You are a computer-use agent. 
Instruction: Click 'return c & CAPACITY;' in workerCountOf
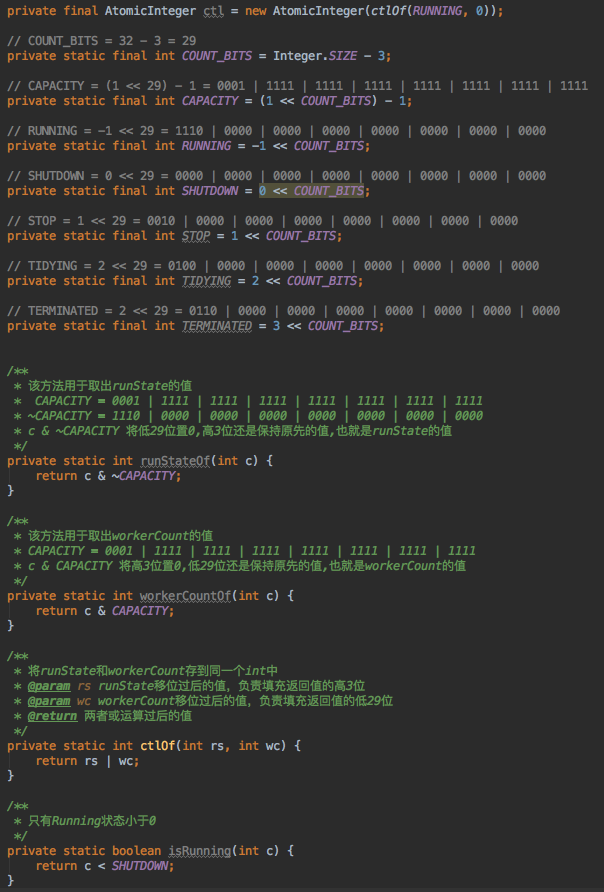click(x=105, y=610)
